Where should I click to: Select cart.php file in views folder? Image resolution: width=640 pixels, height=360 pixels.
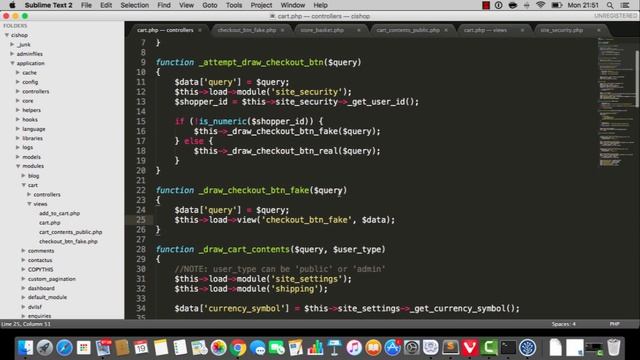(49, 223)
